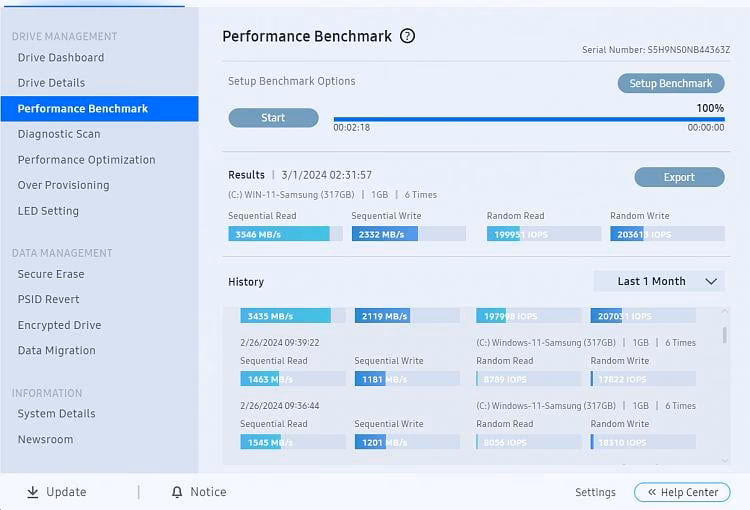View System Details information
Screen dimensions: 750x510
click(x=57, y=414)
